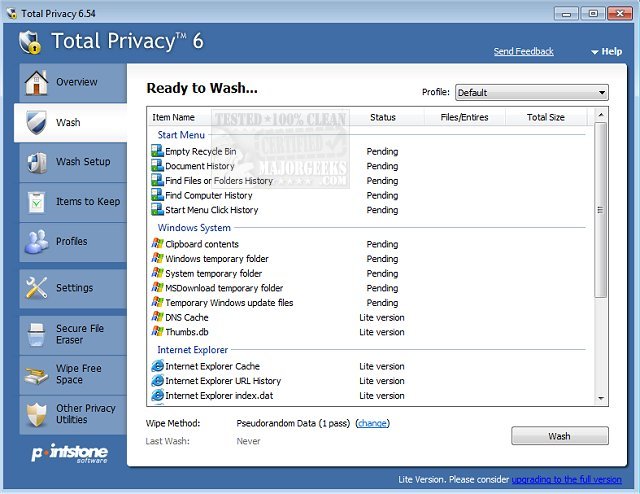Click the MSDownload temporary folder icon
Image resolution: width=640 pixels, height=494 pixels.
coord(157,288)
